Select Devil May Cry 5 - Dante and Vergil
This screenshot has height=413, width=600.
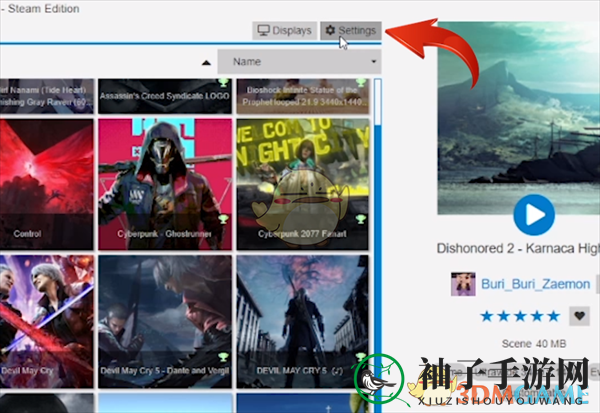click(x=165, y=322)
